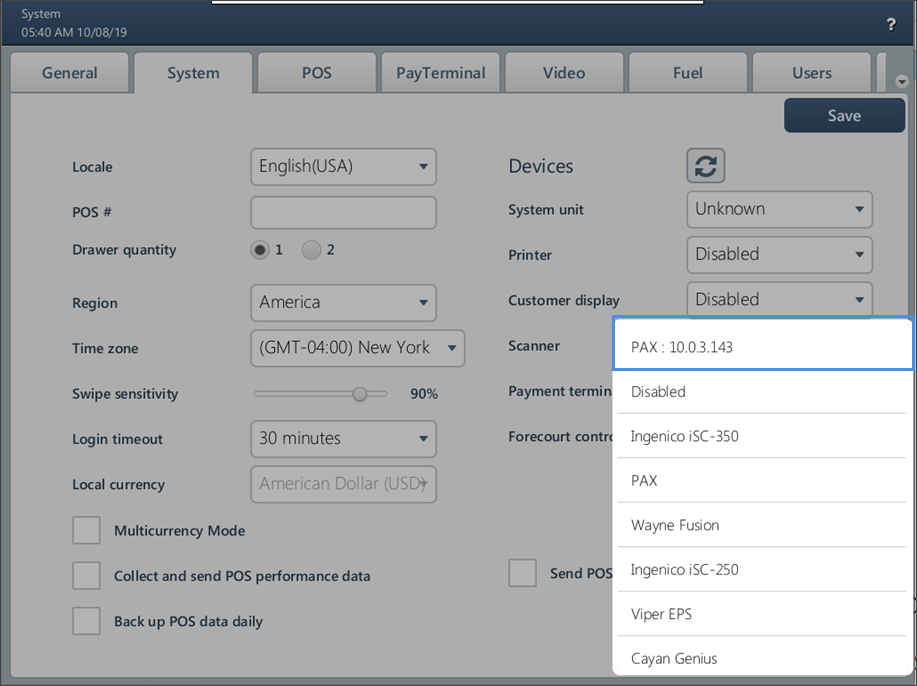Switch to the PayTerminal tab
This screenshot has width=917, height=686.
[x=440, y=73]
